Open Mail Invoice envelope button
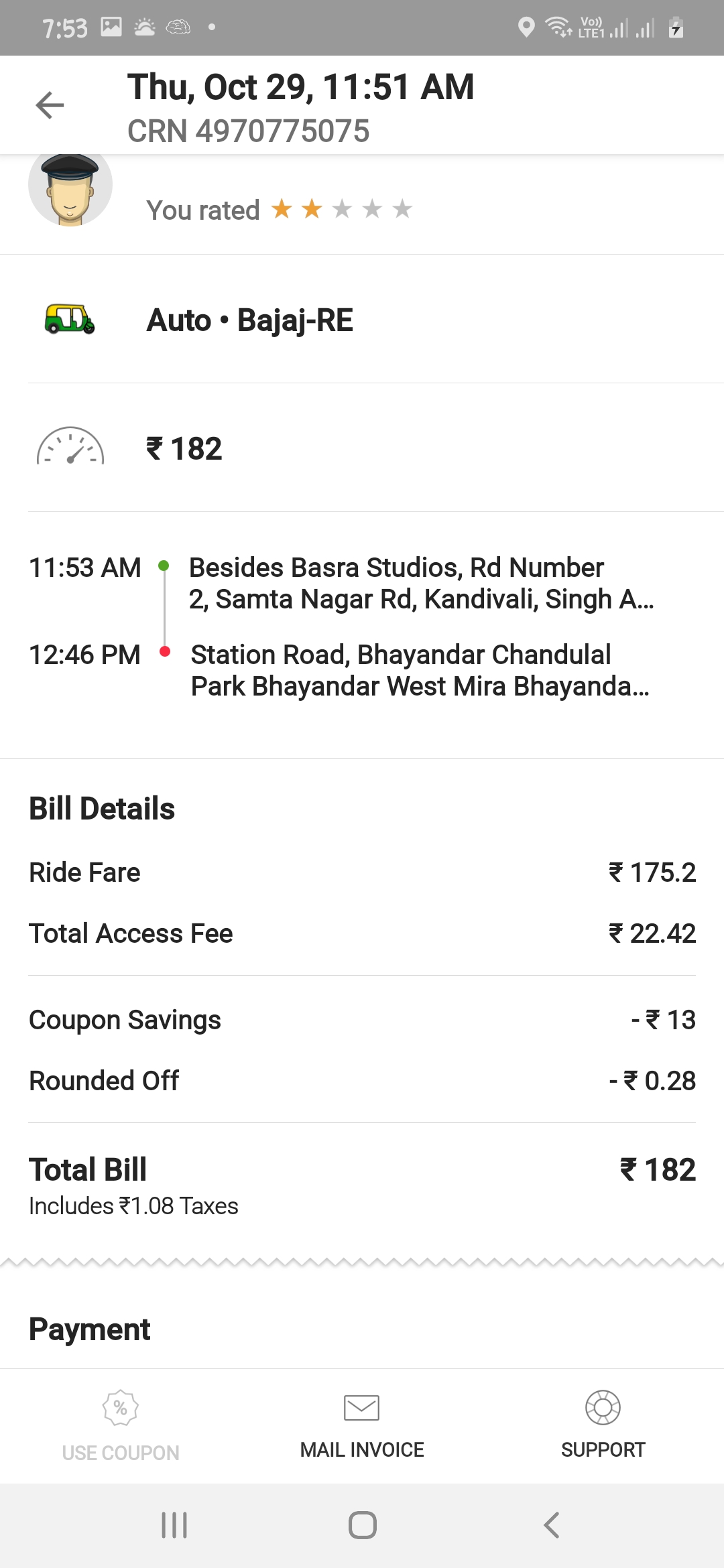This screenshot has height=1568, width=724. coord(362,1426)
